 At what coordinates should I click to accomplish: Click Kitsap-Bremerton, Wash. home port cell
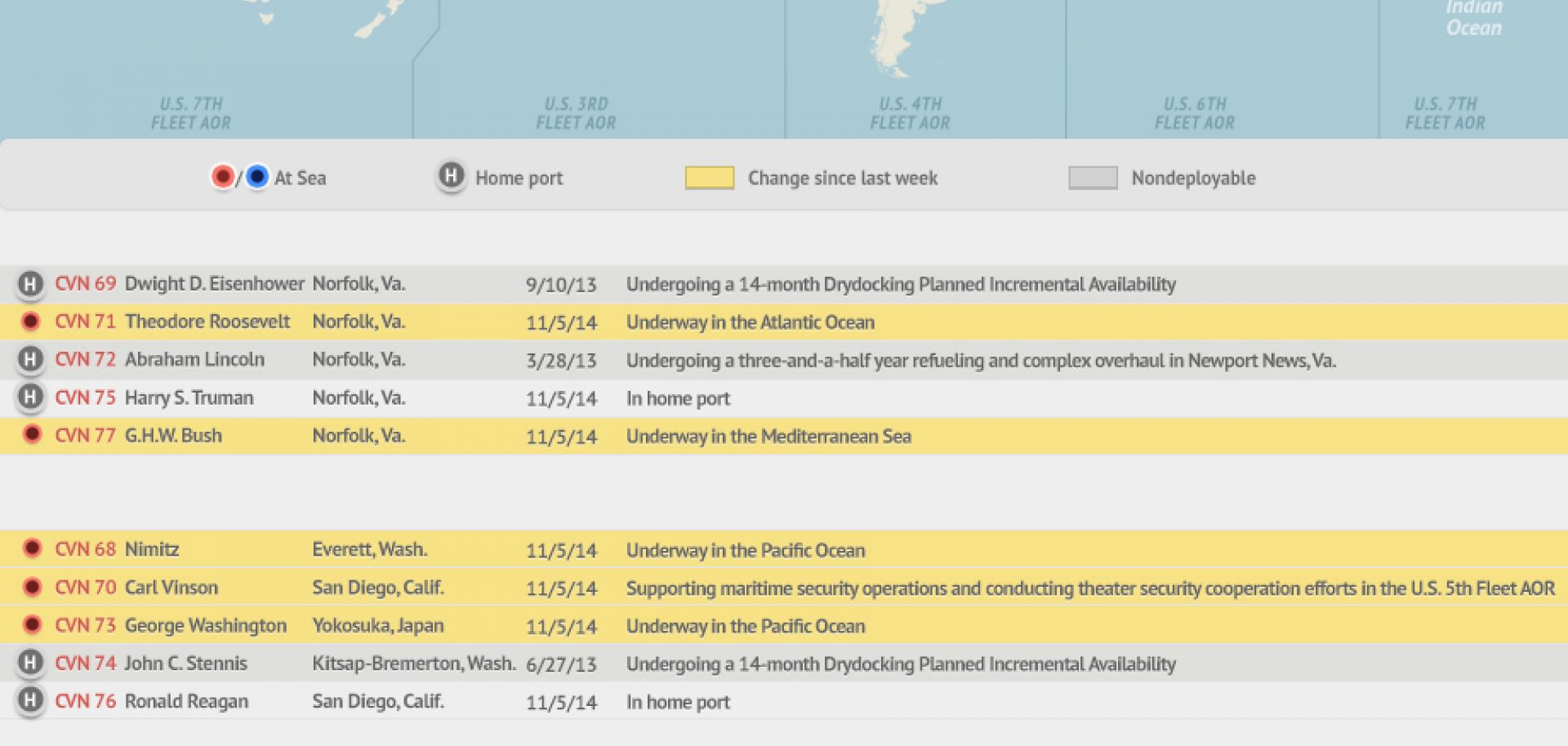(x=414, y=664)
